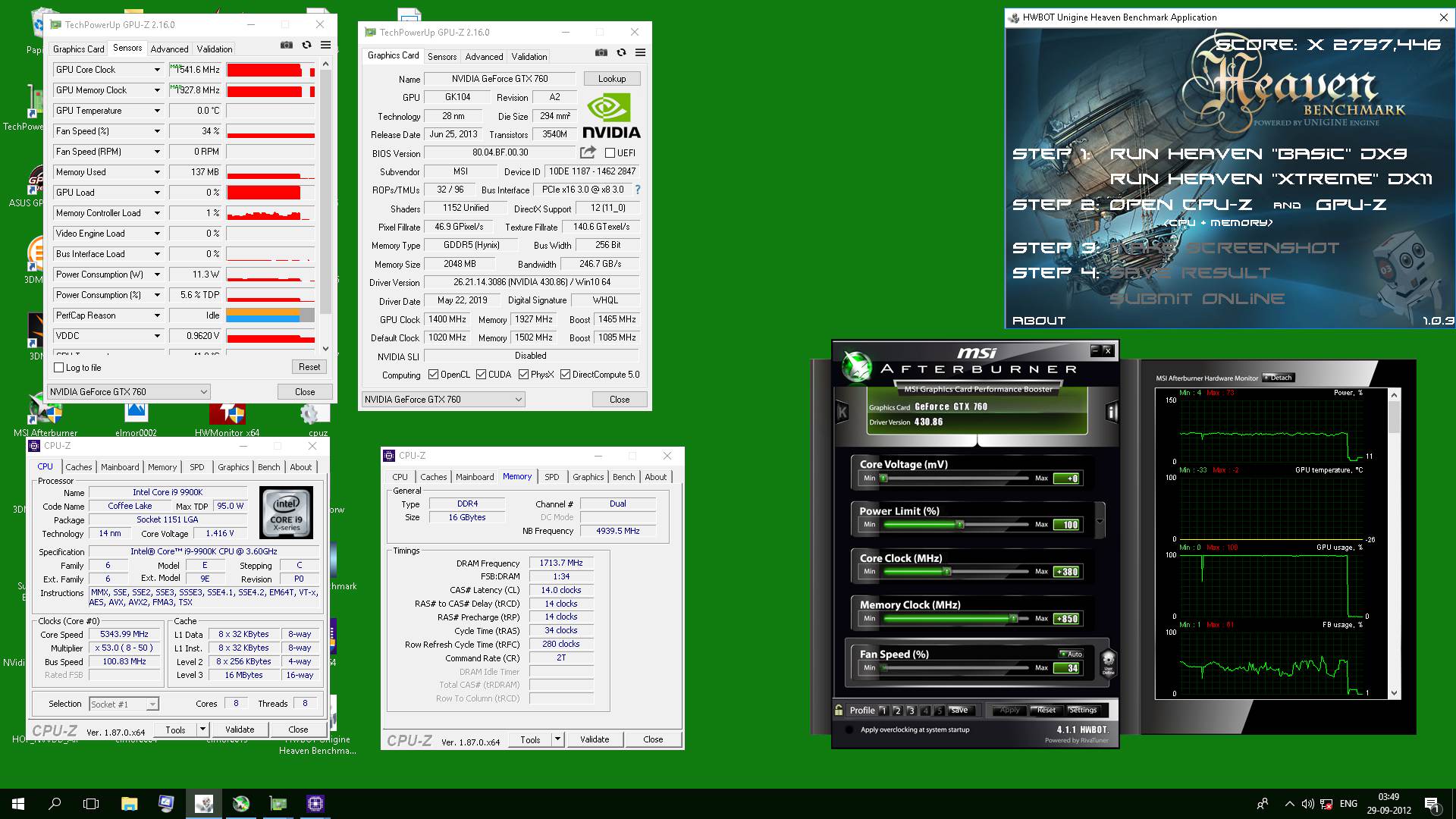
Task: Click Power Limit slider handle
Action: (960, 525)
